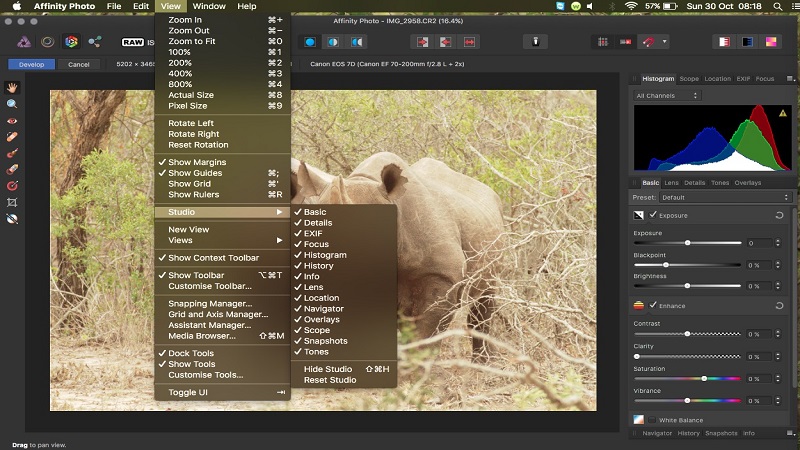800x450 pixels.
Task: Open the Assistant options icon
Action: pyautogui.click(x=536, y=42)
